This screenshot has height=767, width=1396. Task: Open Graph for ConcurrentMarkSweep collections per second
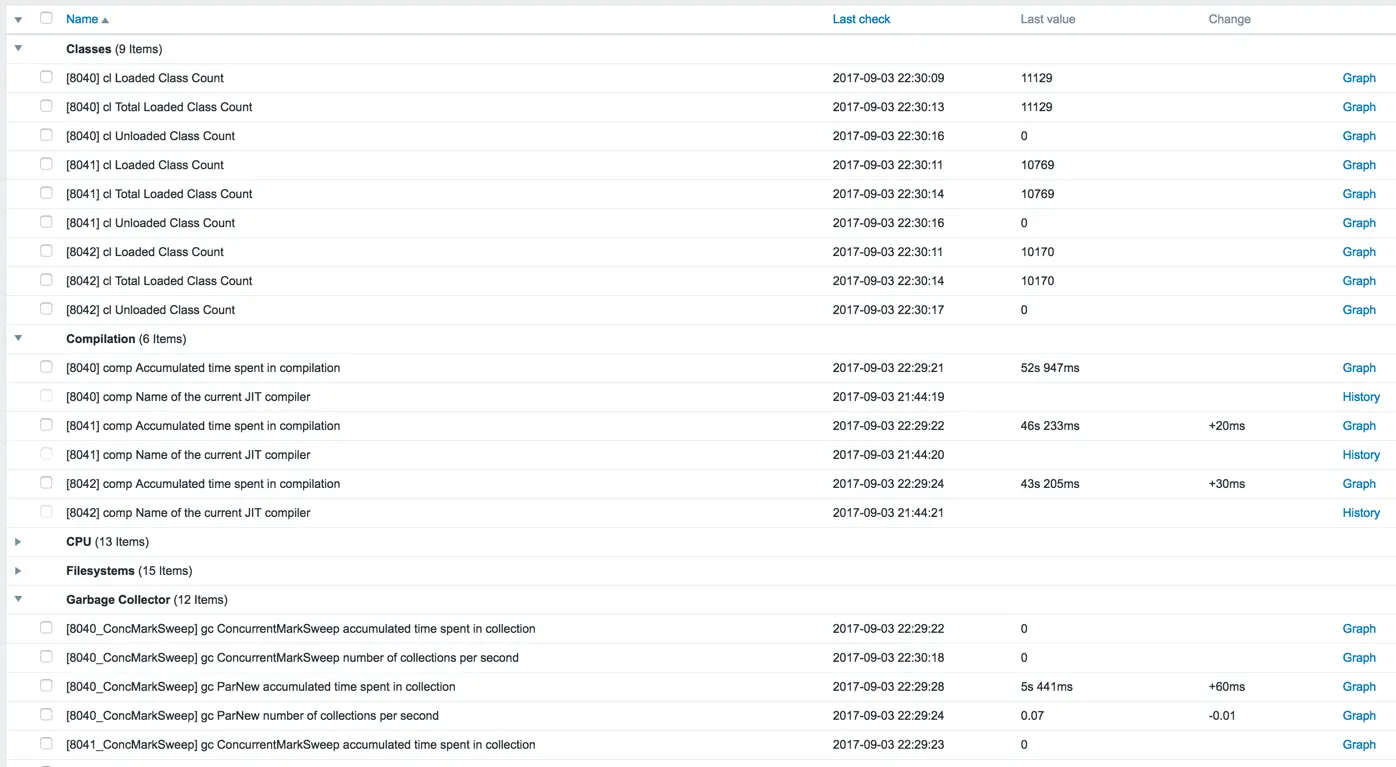1359,657
